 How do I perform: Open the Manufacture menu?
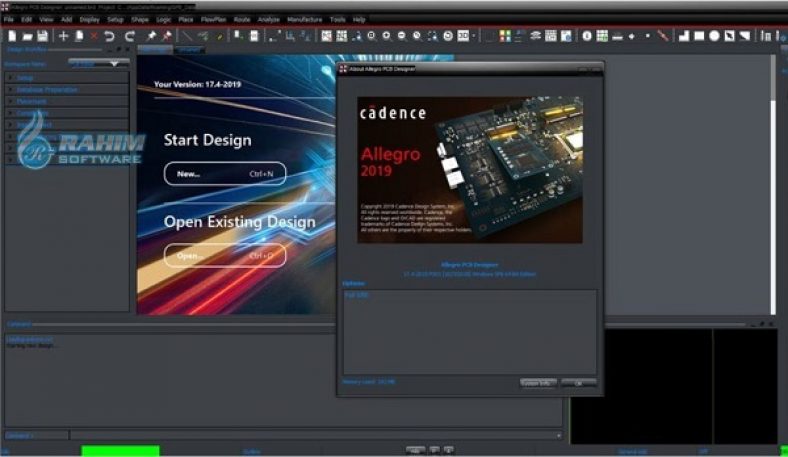pyautogui.click(x=304, y=19)
